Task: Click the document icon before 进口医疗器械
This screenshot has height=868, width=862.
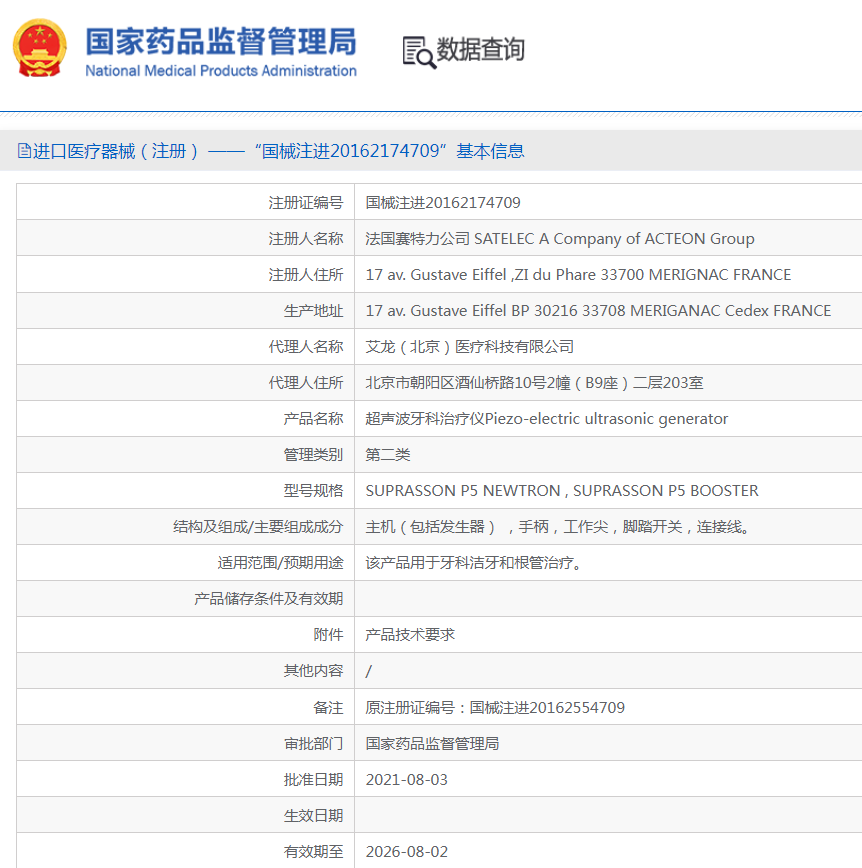Action: tap(24, 151)
